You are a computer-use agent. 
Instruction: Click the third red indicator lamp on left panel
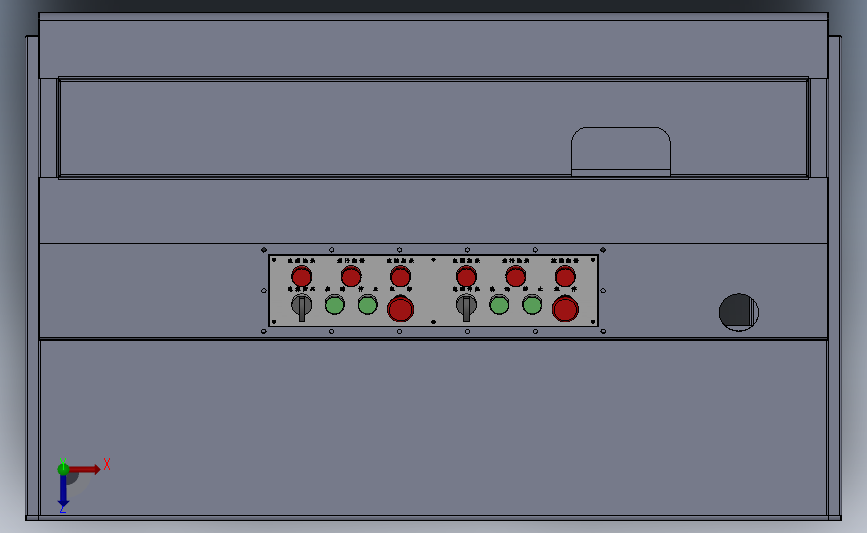[400, 276]
